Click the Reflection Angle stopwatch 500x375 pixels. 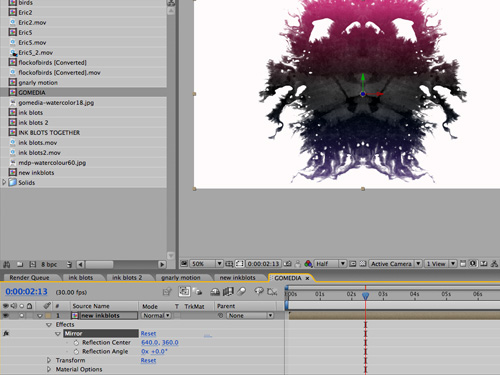click(x=76, y=352)
